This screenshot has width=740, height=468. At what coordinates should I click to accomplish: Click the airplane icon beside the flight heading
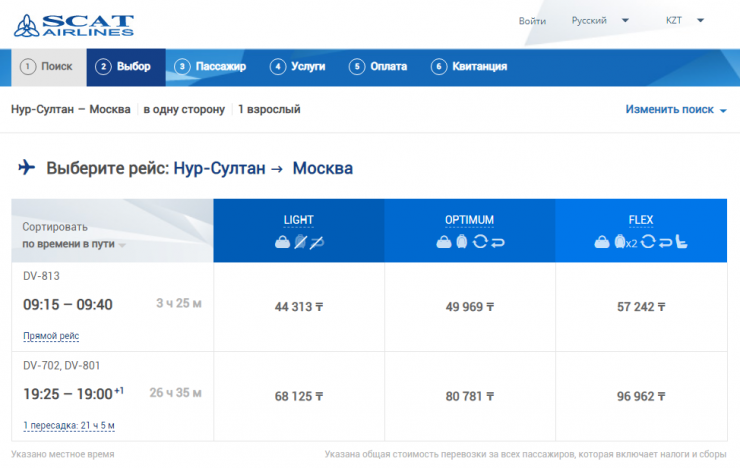27,167
